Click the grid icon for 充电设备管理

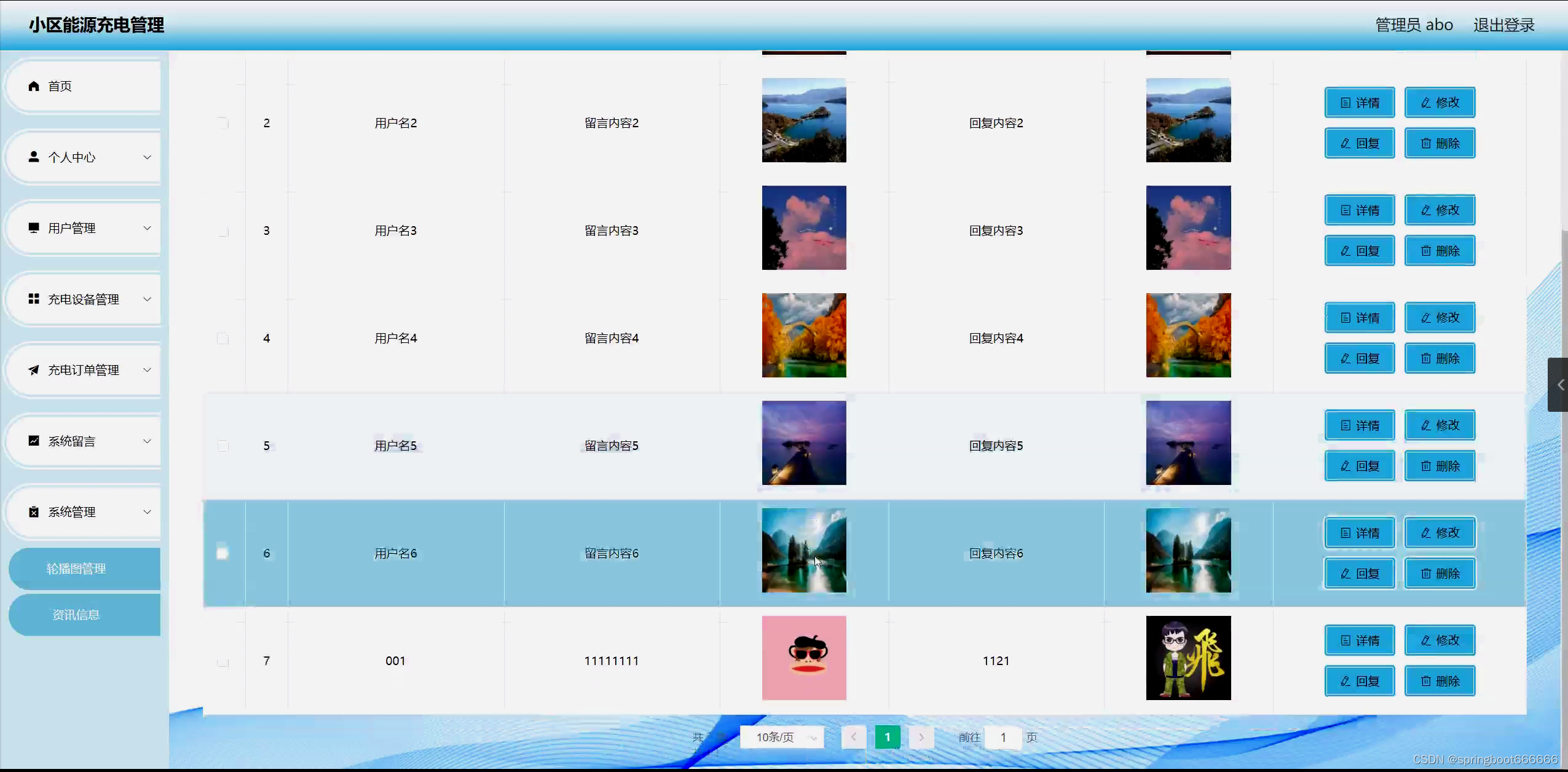[34, 299]
